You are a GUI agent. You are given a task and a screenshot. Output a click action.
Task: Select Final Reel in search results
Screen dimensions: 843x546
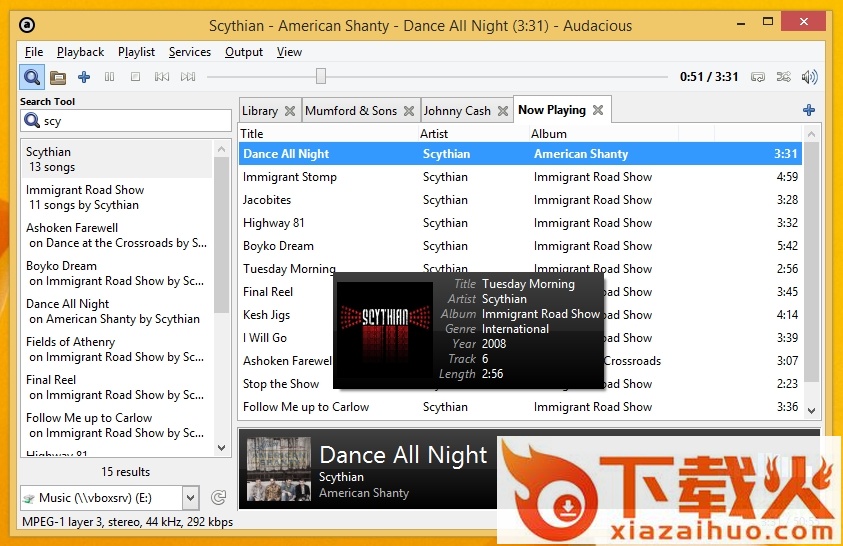(x=117, y=387)
